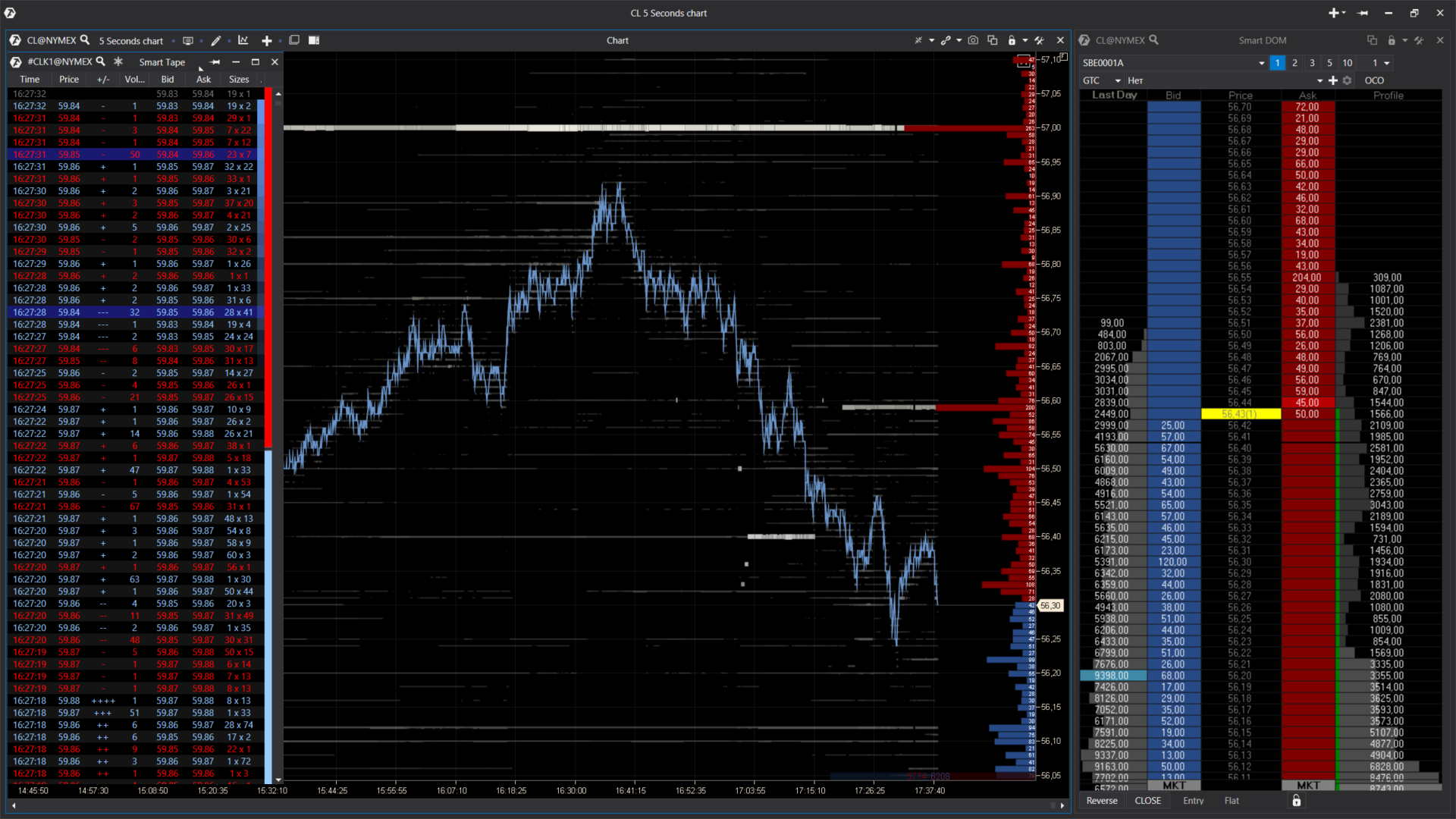Click the chart panel layout icon
This screenshot has height=819, width=1456.
tap(314, 40)
